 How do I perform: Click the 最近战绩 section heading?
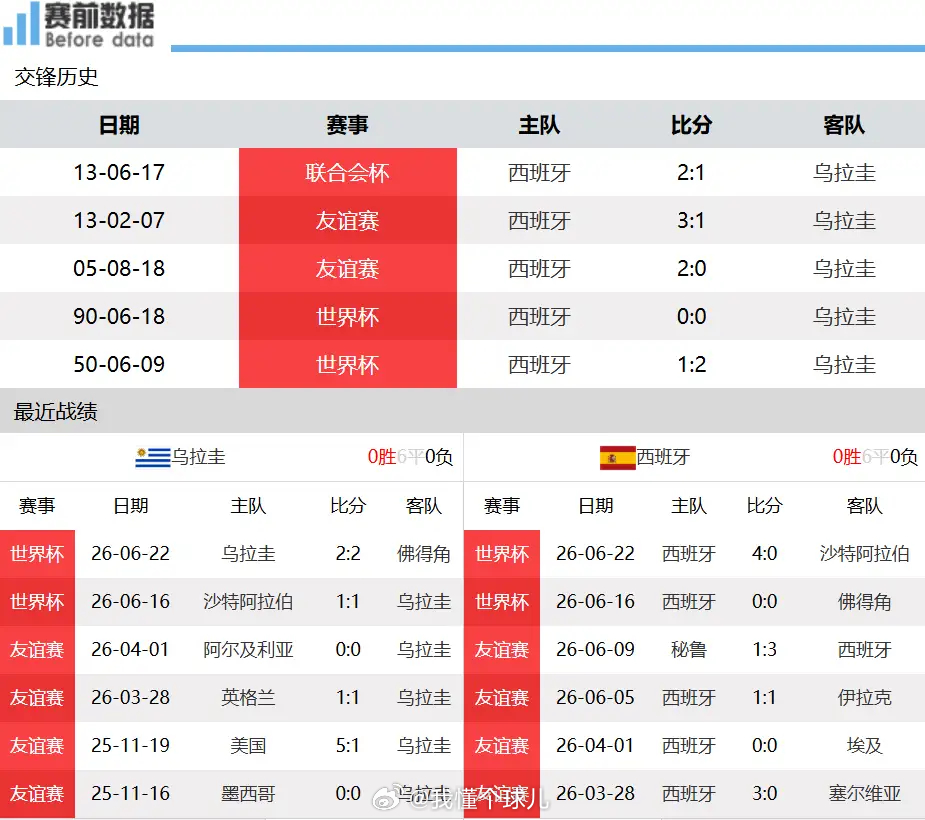coord(55,412)
